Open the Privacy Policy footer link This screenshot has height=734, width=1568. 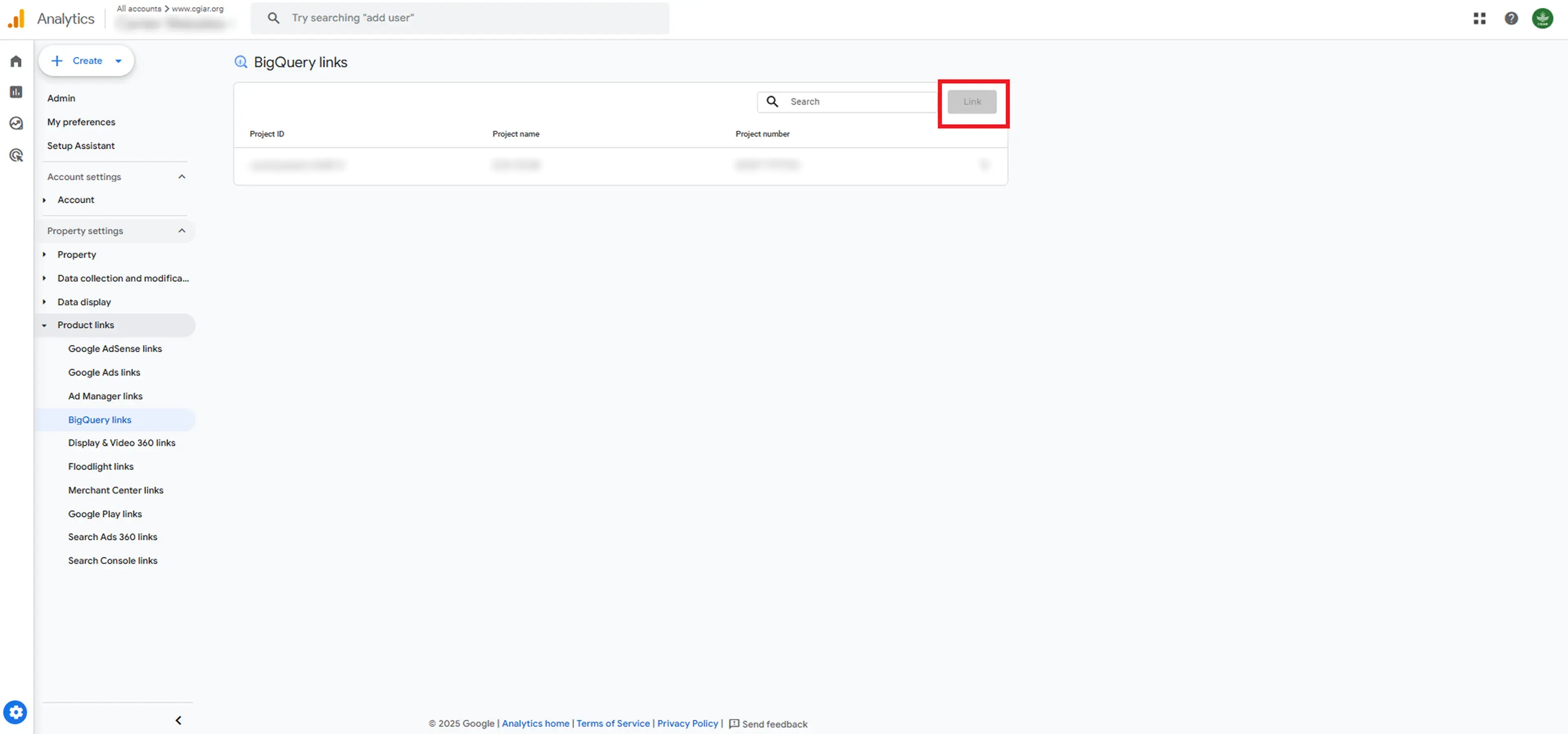coord(687,723)
